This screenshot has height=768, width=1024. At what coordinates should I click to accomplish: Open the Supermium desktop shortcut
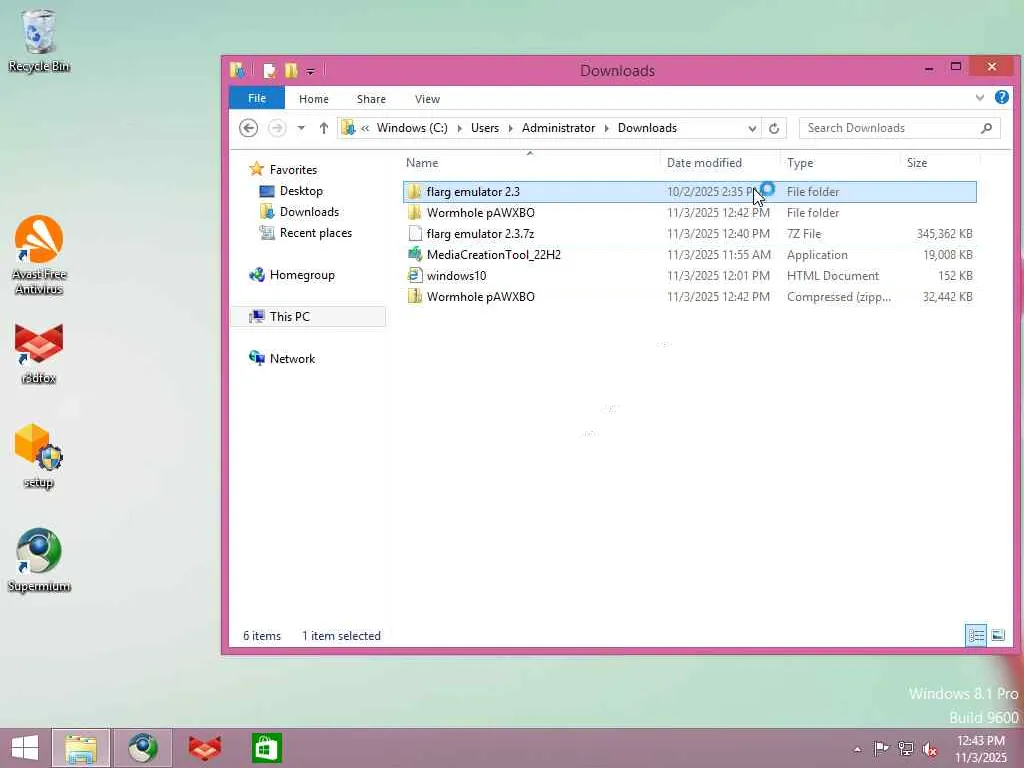coord(39,560)
